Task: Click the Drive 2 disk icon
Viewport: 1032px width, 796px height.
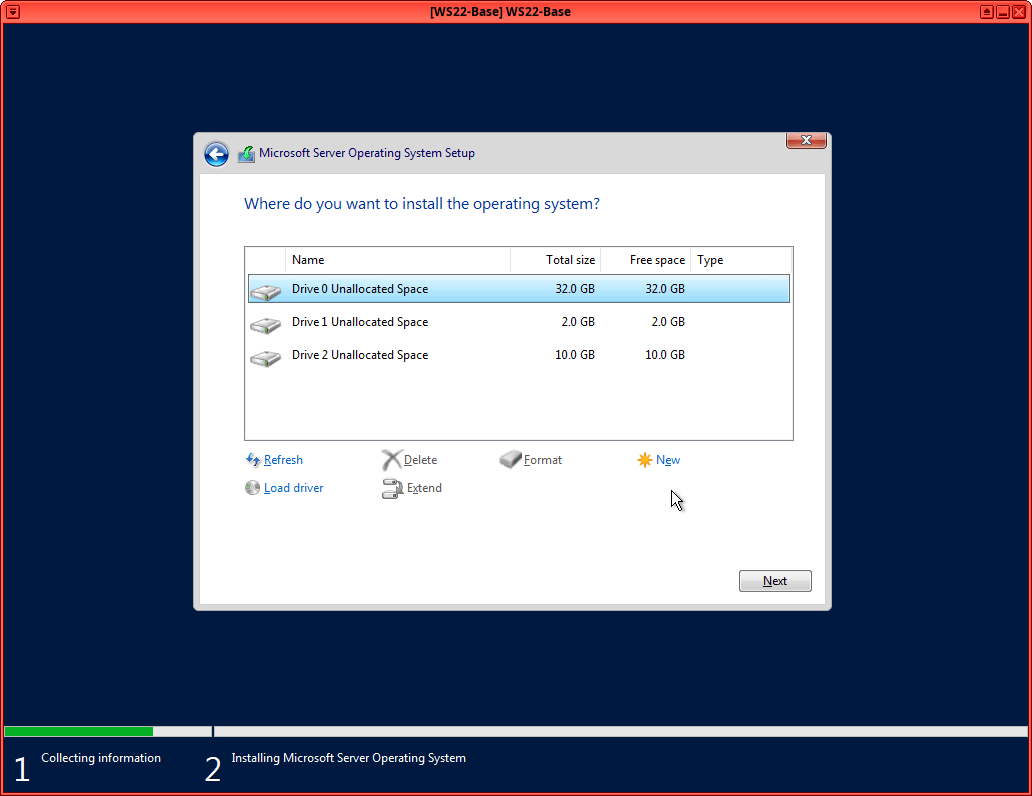Action: [265, 357]
